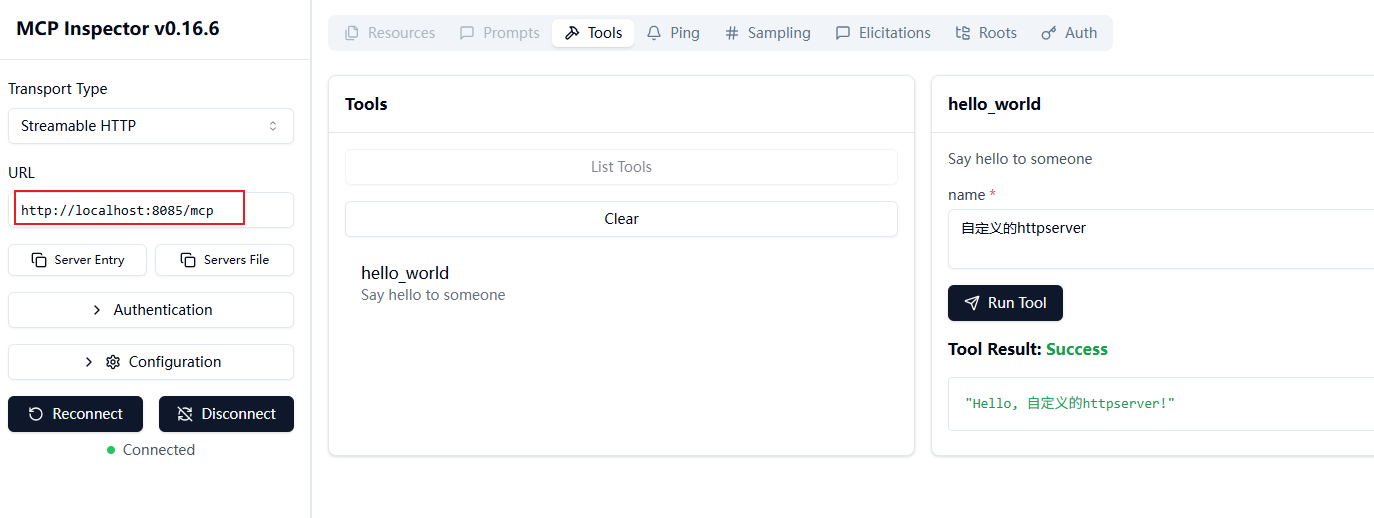Screen dimensions: 1374x518
Task: Click the MCP Inspector v0.16.6 title
Action: click(118, 29)
